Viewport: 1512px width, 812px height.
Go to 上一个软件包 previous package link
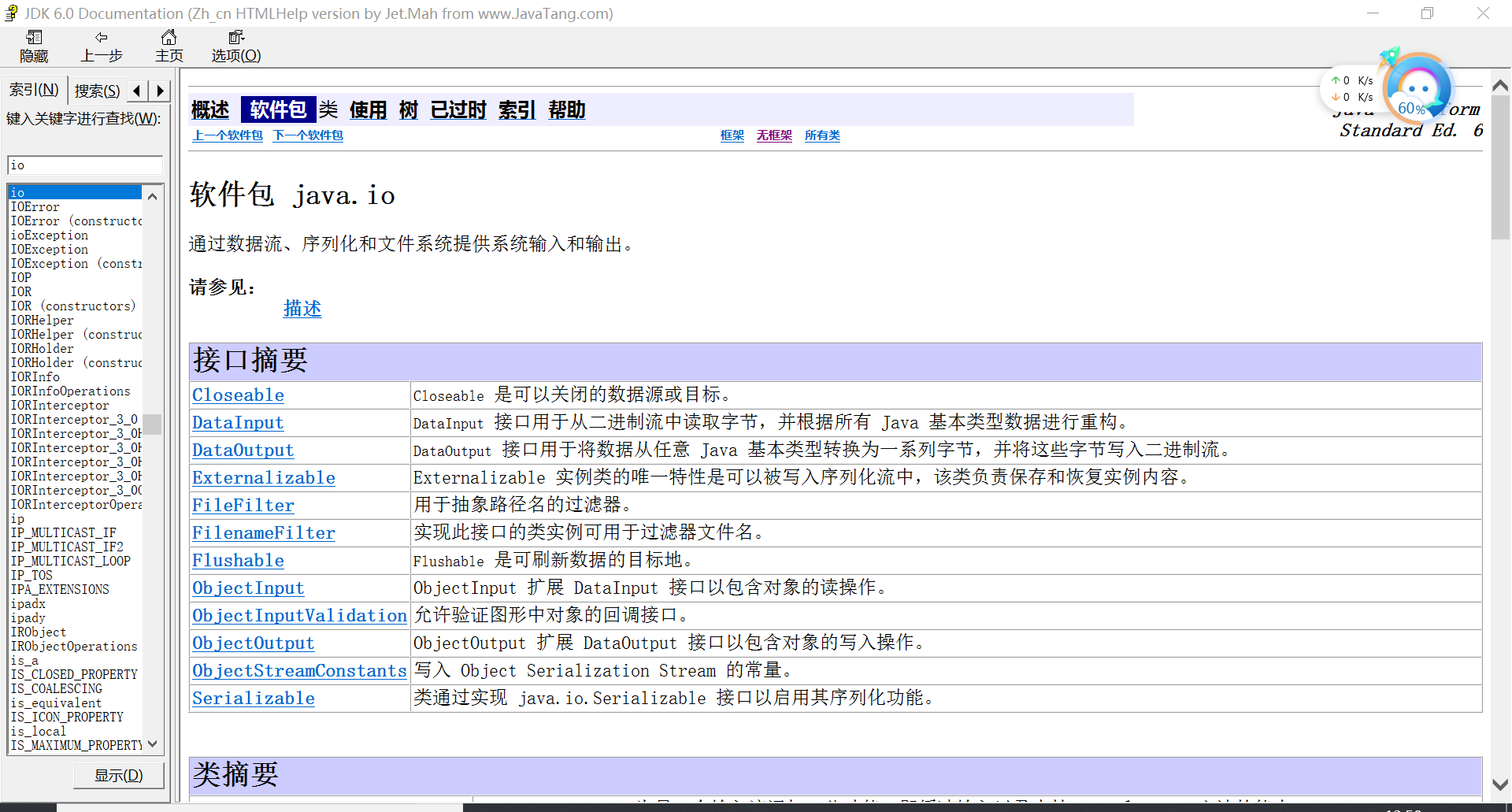[x=228, y=135]
